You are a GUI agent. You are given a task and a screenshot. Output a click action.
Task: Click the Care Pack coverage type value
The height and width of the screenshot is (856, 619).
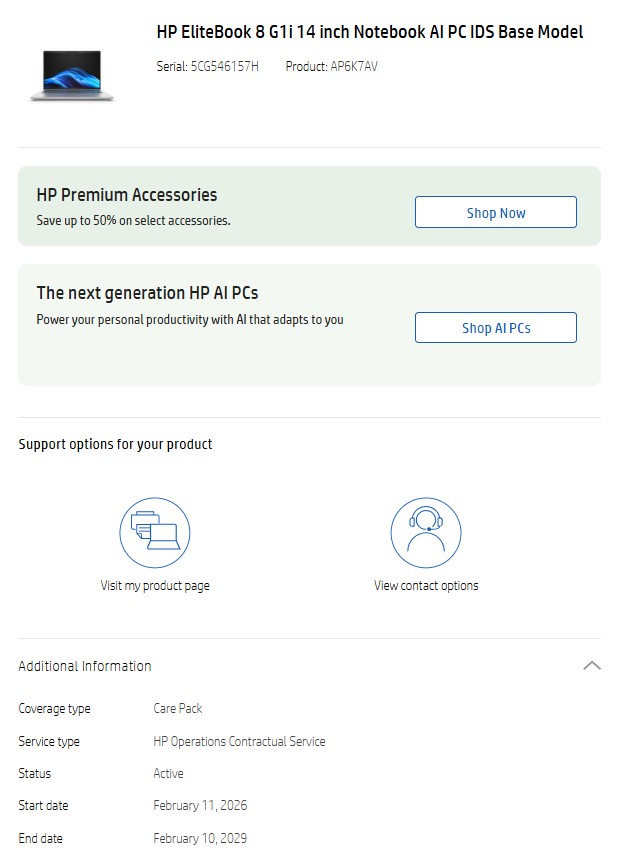(x=178, y=708)
